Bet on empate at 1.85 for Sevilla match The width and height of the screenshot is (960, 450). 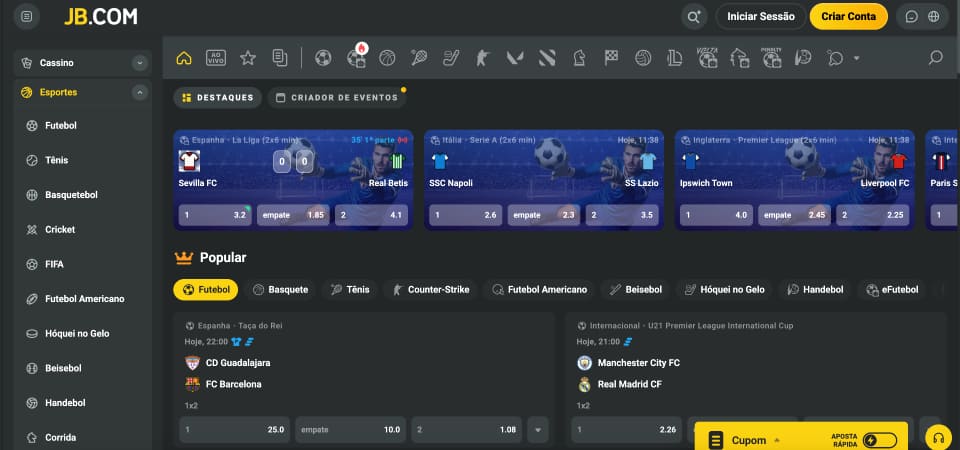[293, 216]
